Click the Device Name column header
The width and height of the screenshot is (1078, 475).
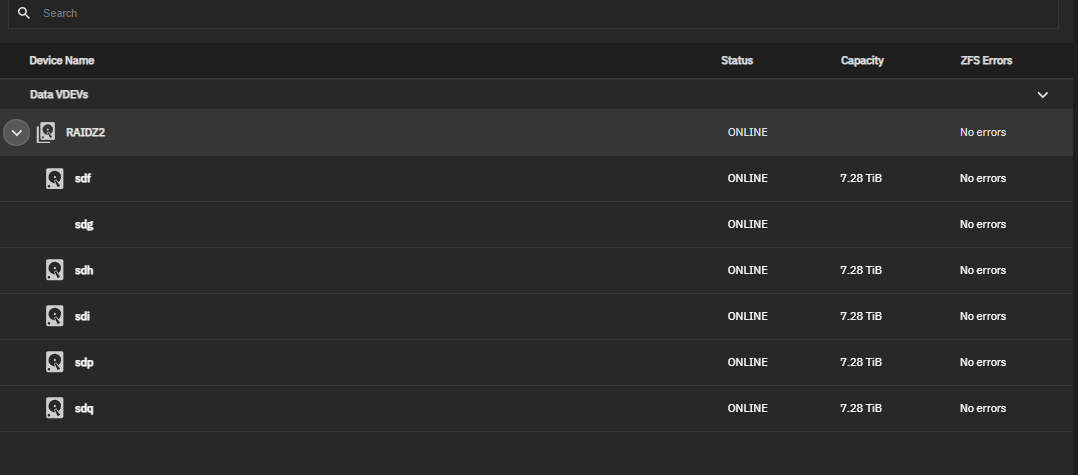(62, 60)
